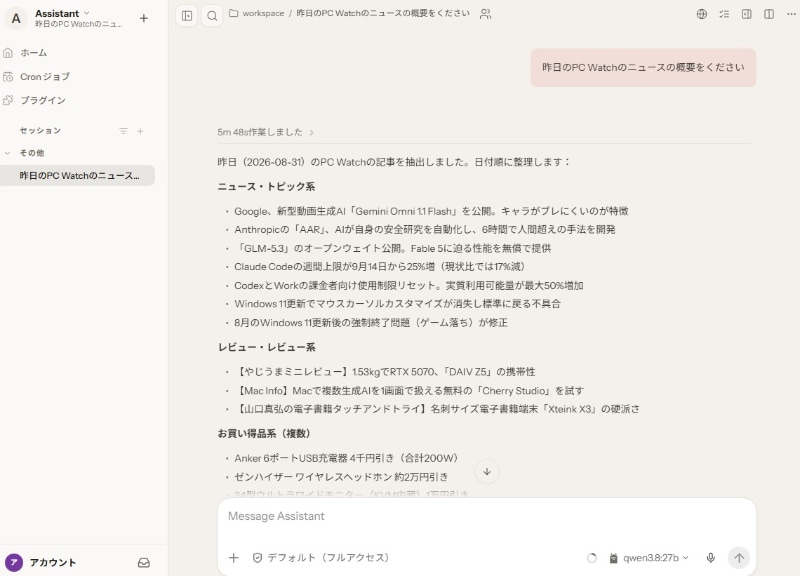
Task: Click the user message bubble
Action: (x=643, y=67)
